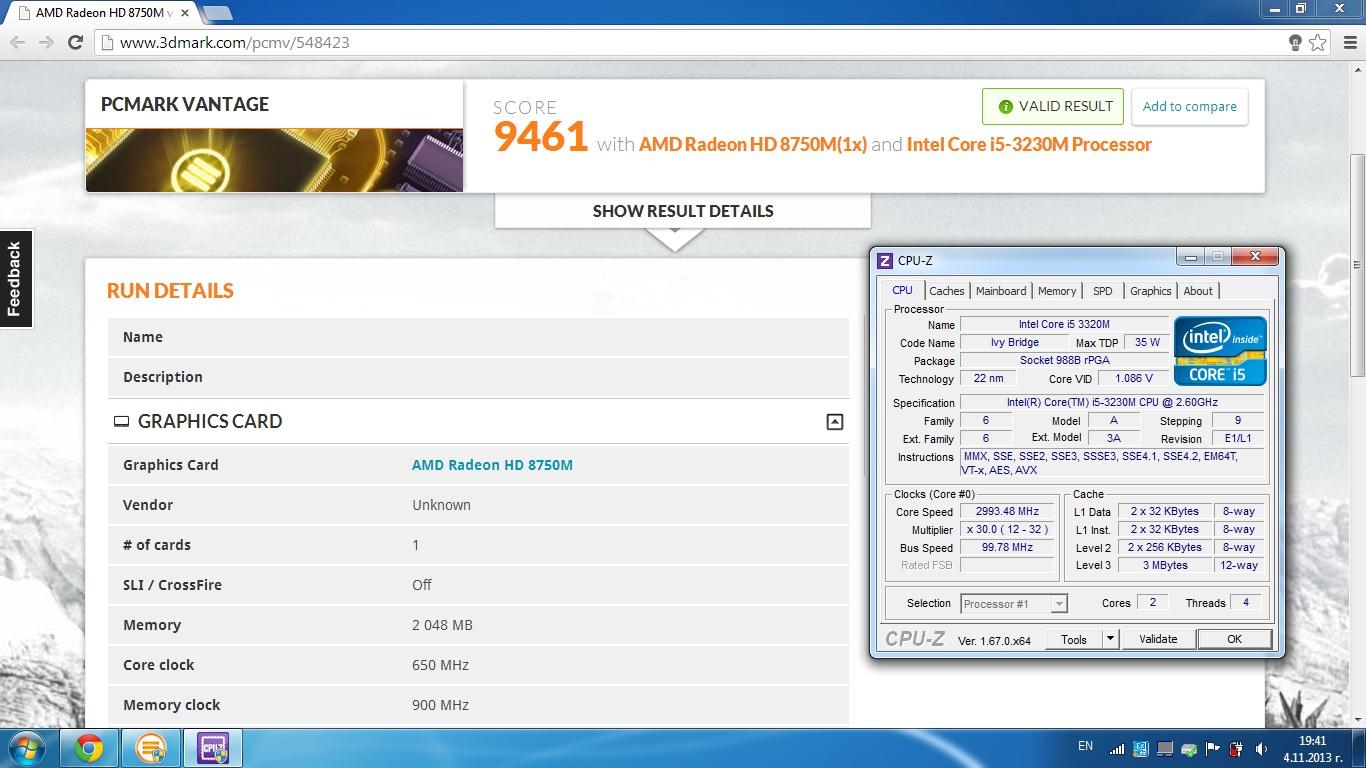This screenshot has height=768, width=1366.
Task: Click the lightbulb icon in the address bar
Action: (1295, 42)
